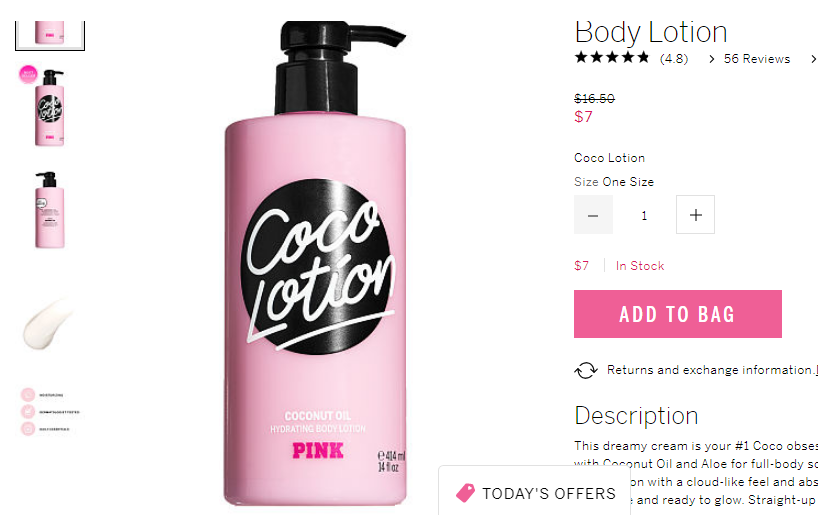Open the Today's Offers tab
This screenshot has width=818, height=515.
[x=534, y=493]
